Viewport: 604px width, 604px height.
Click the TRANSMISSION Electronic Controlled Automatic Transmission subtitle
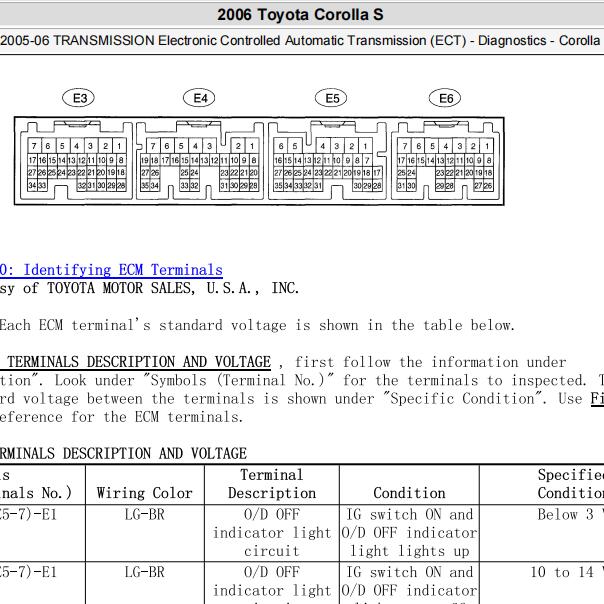[300, 40]
